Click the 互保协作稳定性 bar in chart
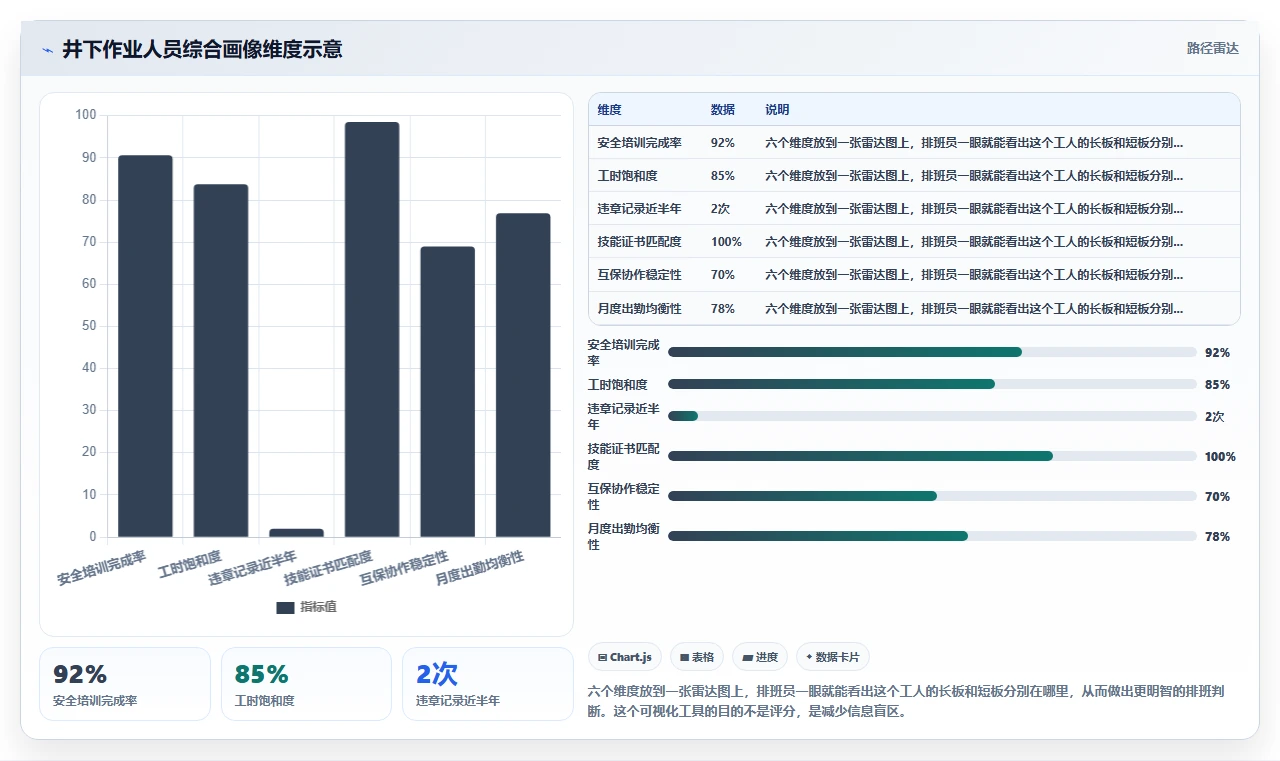Image resolution: width=1280 pixels, height=761 pixels. [x=447, y=392]
